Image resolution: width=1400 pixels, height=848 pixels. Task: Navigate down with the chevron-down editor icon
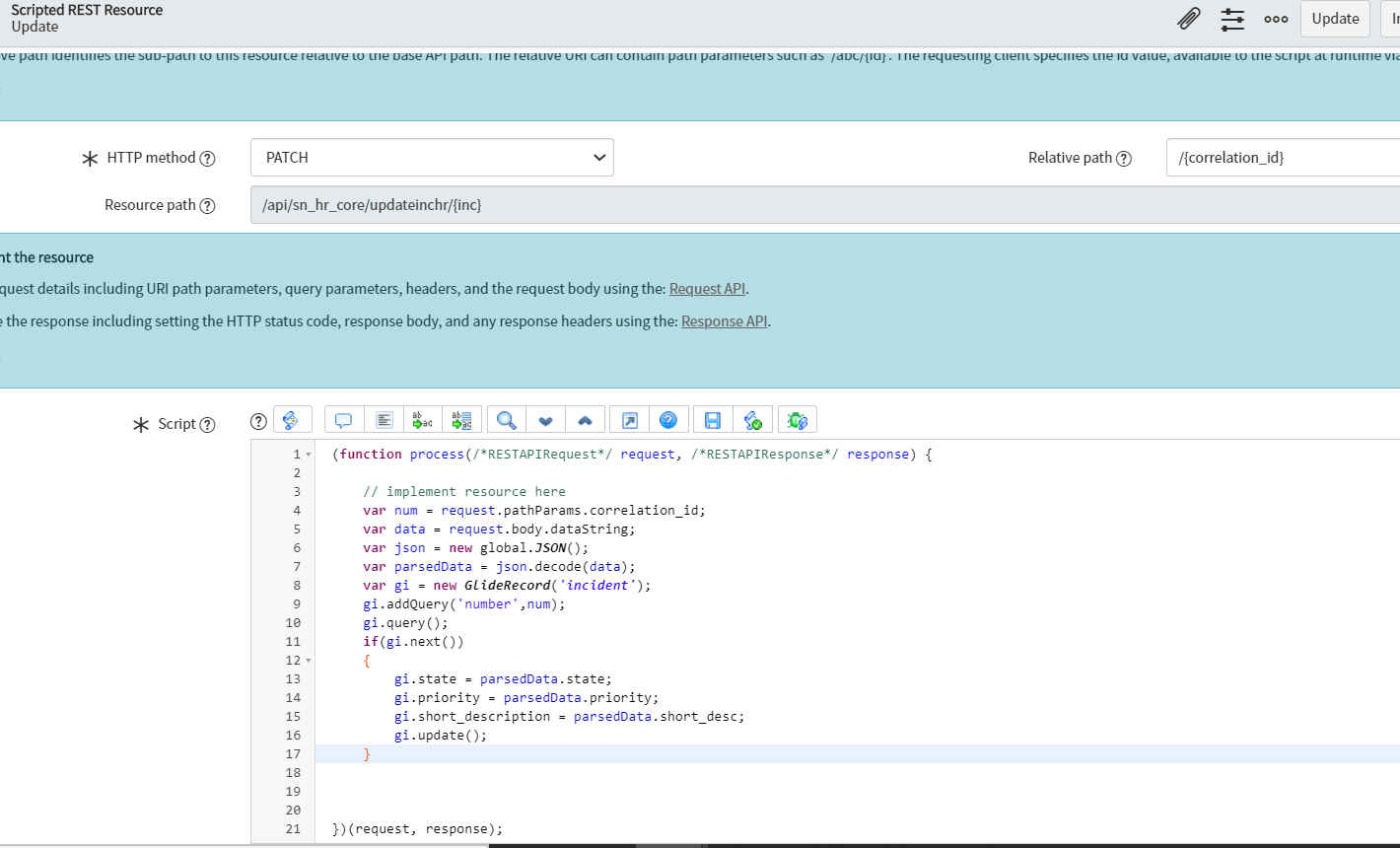click(545, 419)
